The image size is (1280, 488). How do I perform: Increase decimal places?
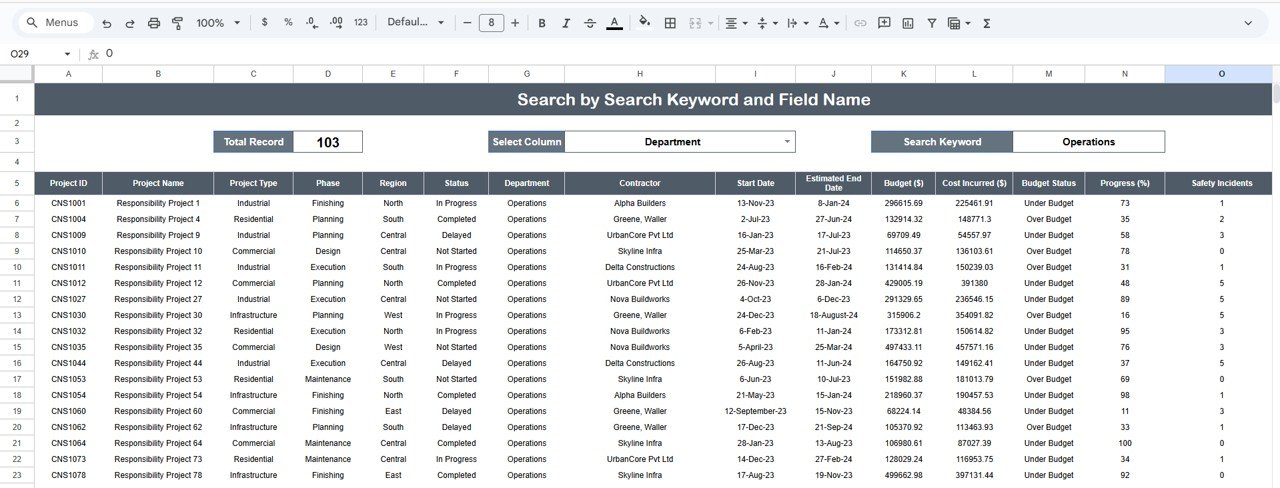pyautogui.click(x=336, y=22)
